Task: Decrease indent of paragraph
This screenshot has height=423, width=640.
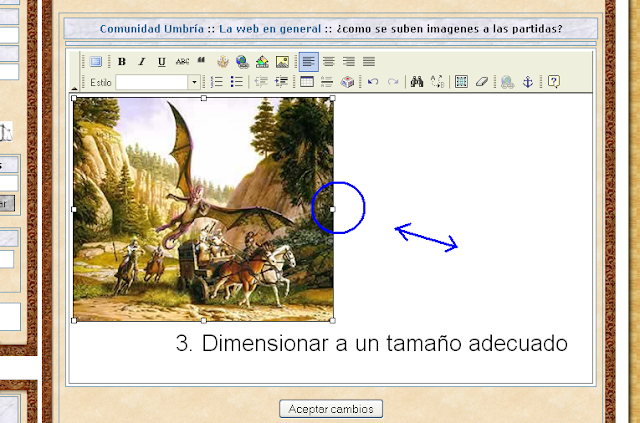Action: [261, 82]
